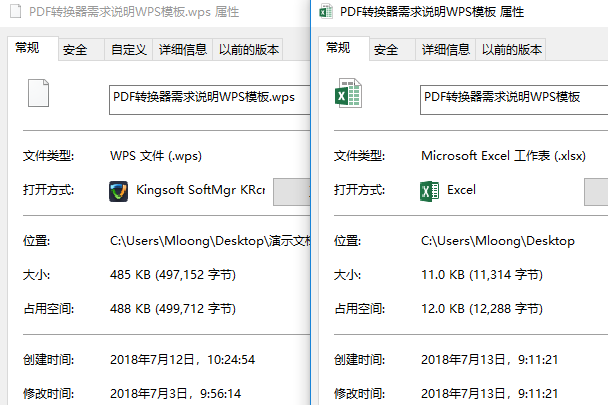Switch to the 自定义 tab
The height and width of the screenshot is (405, 608).
pos(129,50)
